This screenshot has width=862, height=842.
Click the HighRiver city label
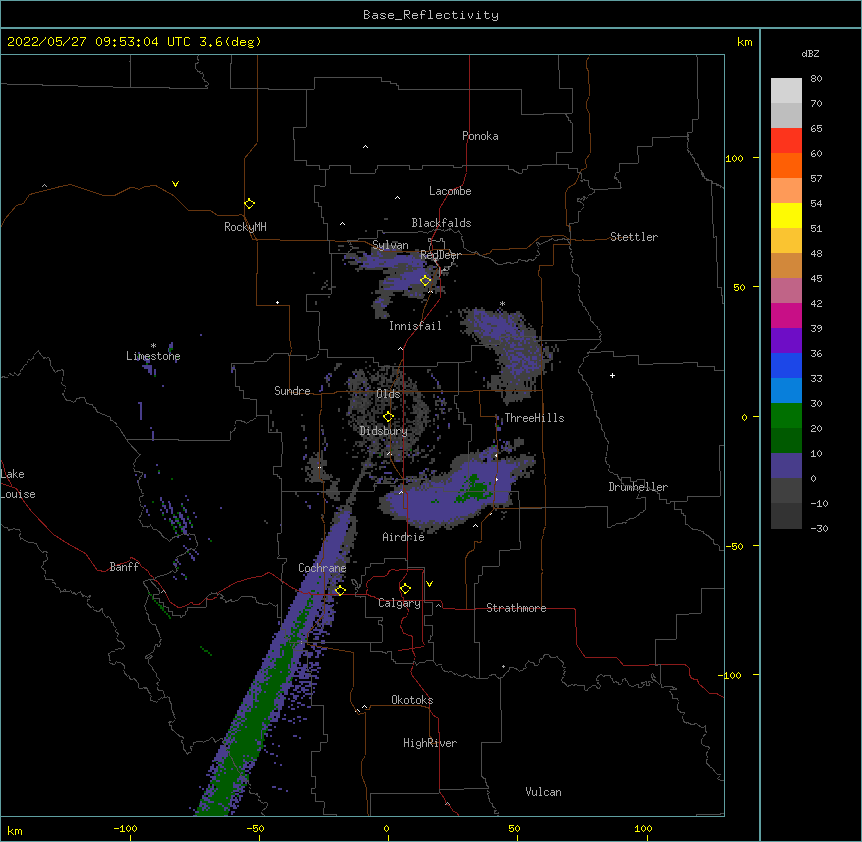430,743
